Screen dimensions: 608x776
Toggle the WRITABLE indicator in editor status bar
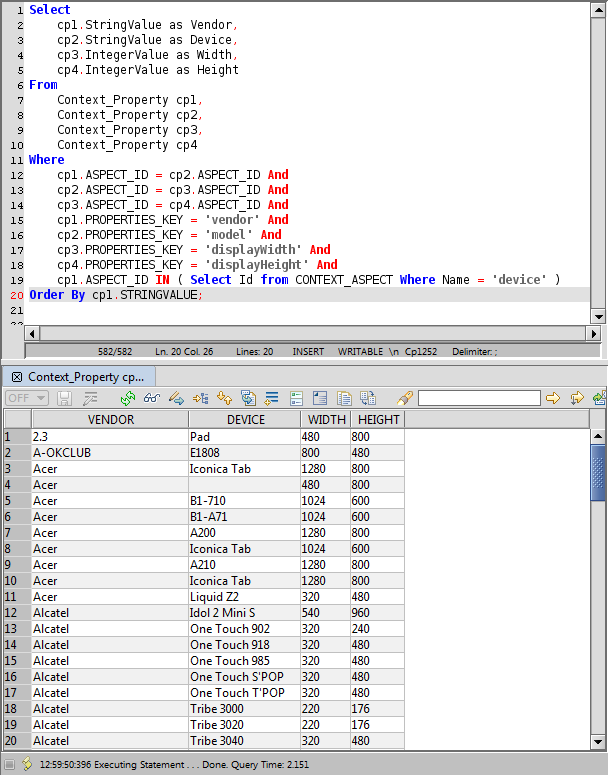pyautogui.click(x=360, y=351)
